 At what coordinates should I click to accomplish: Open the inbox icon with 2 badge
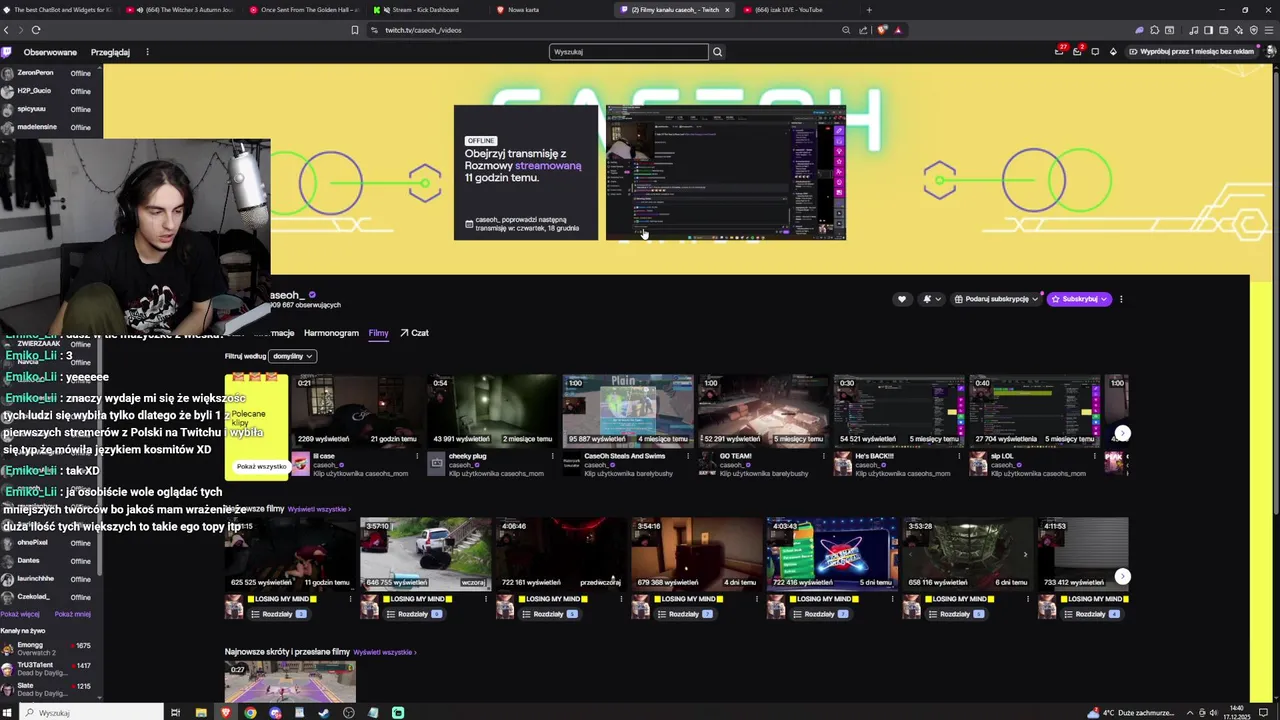click(x=1077, y=51)
